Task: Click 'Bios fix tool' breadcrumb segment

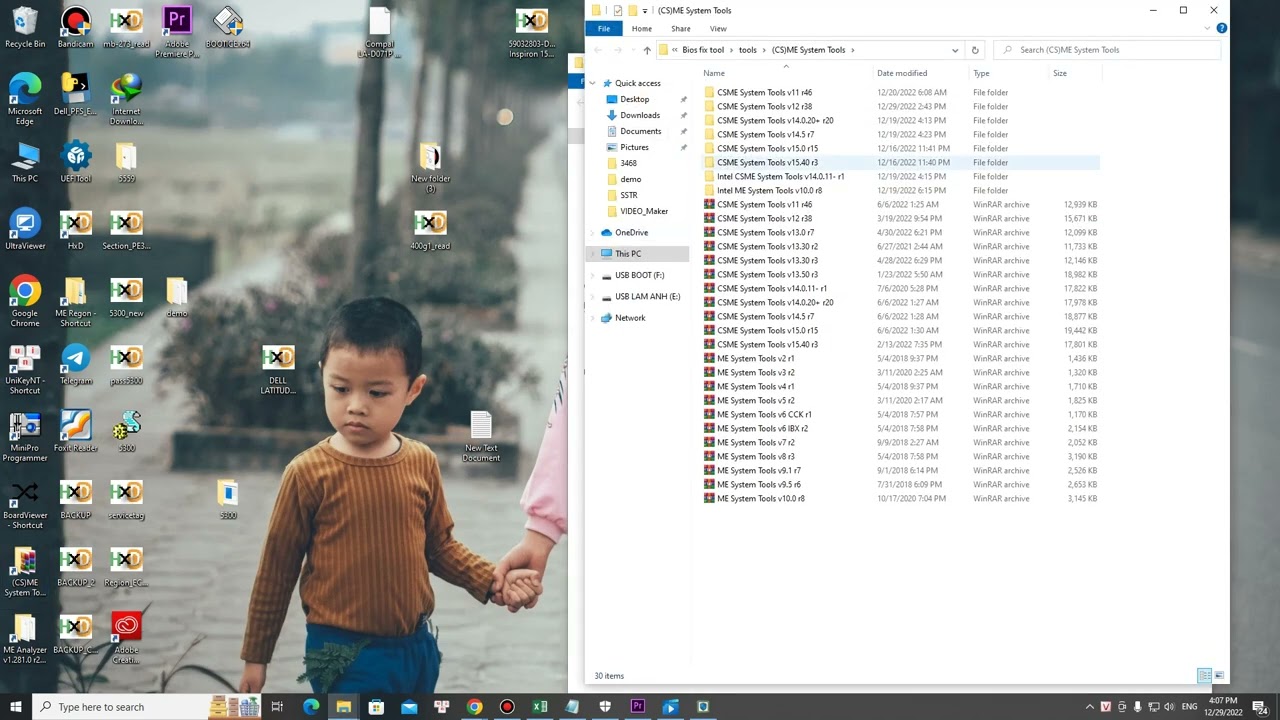Action: (x=703, y=50)
